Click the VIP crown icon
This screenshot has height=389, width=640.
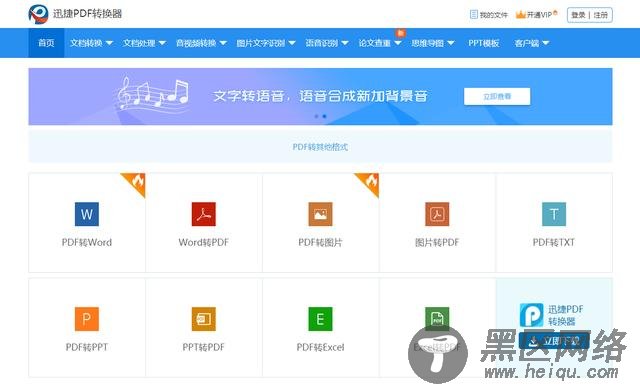point(520,15)
